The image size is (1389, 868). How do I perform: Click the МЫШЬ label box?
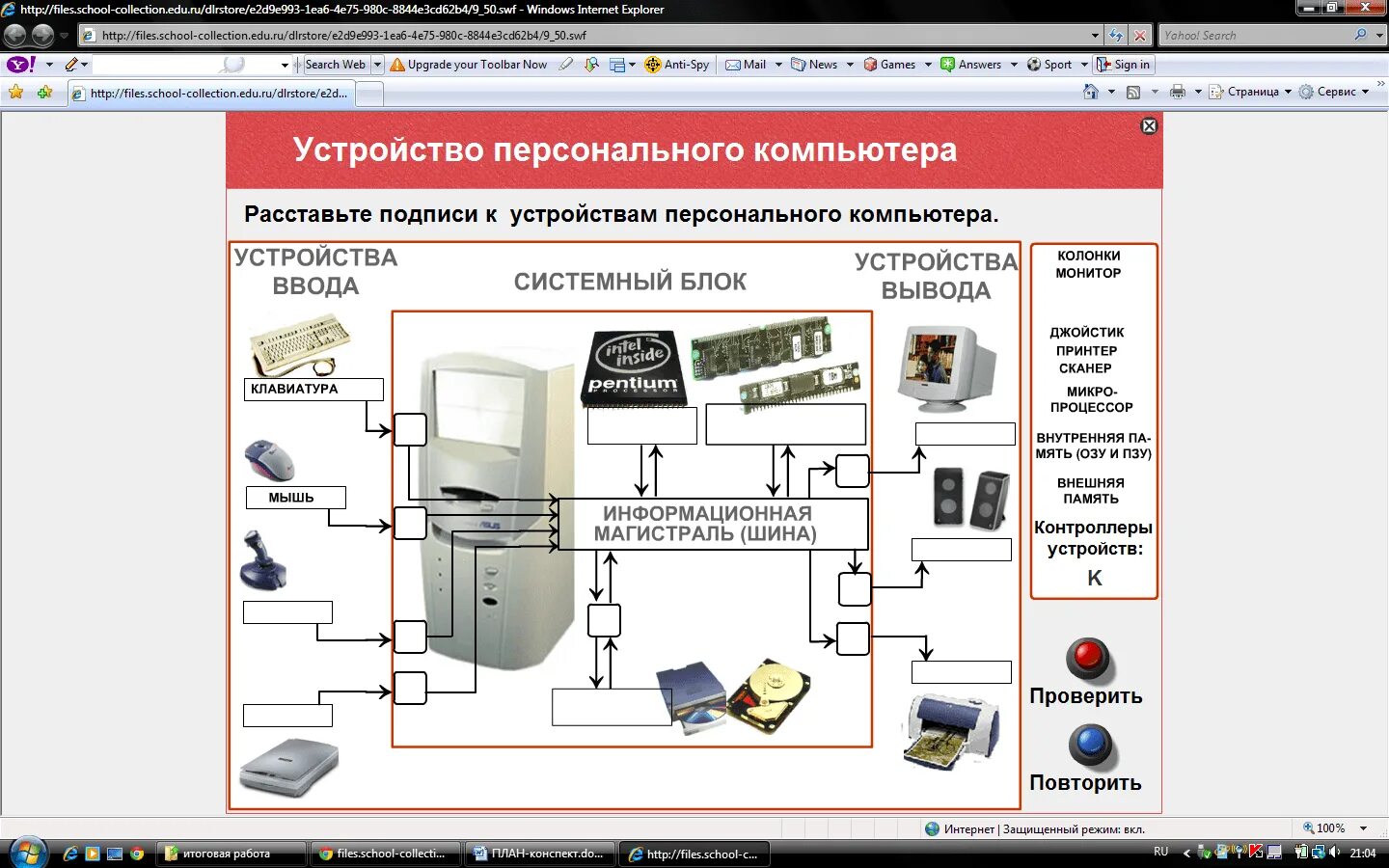click(295, 498)
